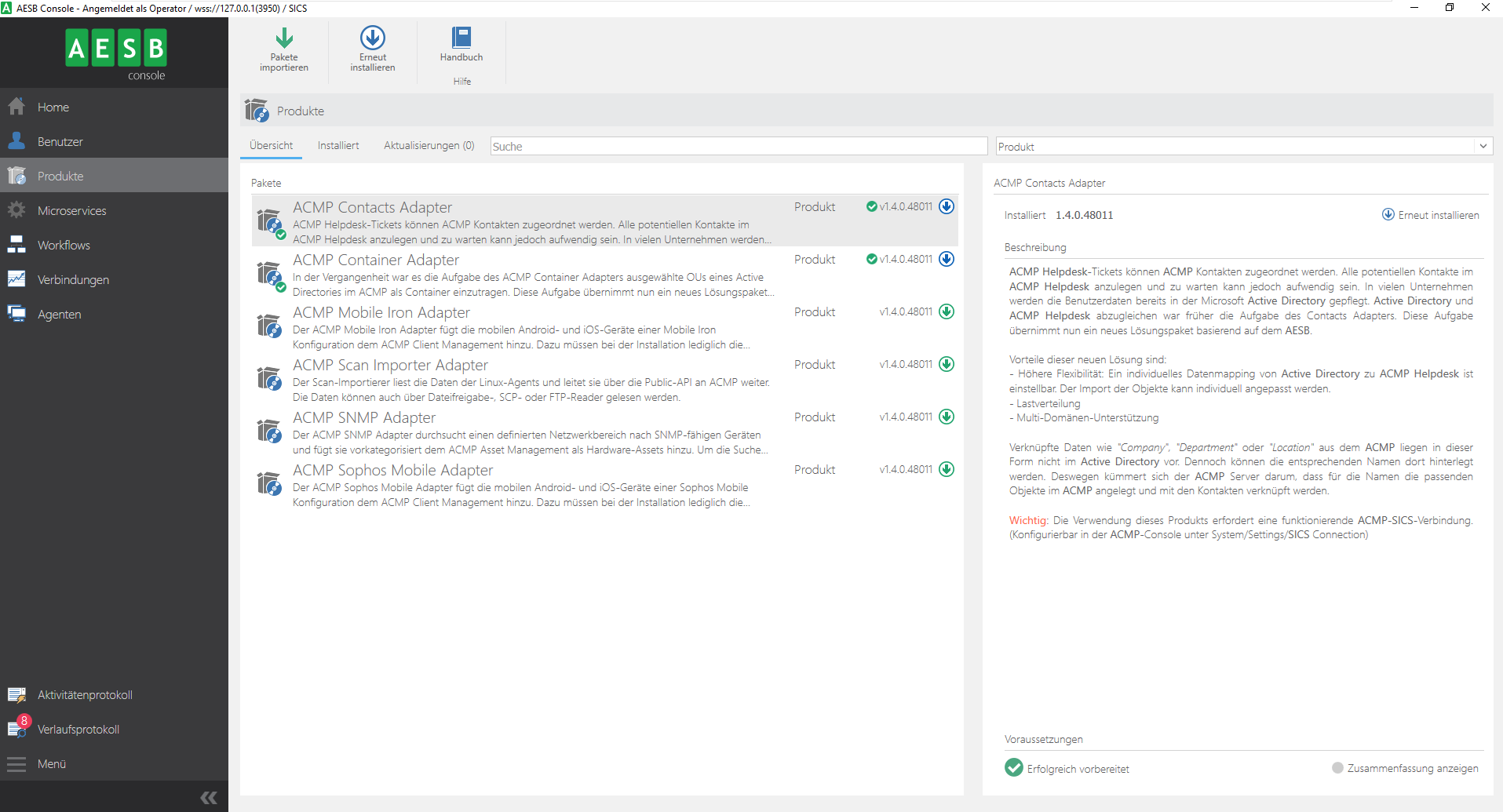Click ACMP Contacts Adapter package icon
Image resolution: width=1503 pixels, height=812 pixels.
(270, 222)
